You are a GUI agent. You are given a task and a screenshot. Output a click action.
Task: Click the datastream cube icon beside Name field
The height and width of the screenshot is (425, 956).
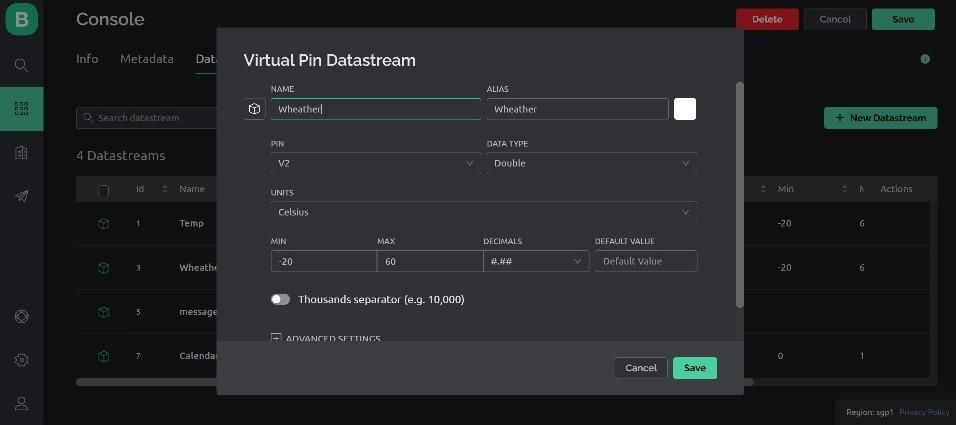(x=255, y=109)
